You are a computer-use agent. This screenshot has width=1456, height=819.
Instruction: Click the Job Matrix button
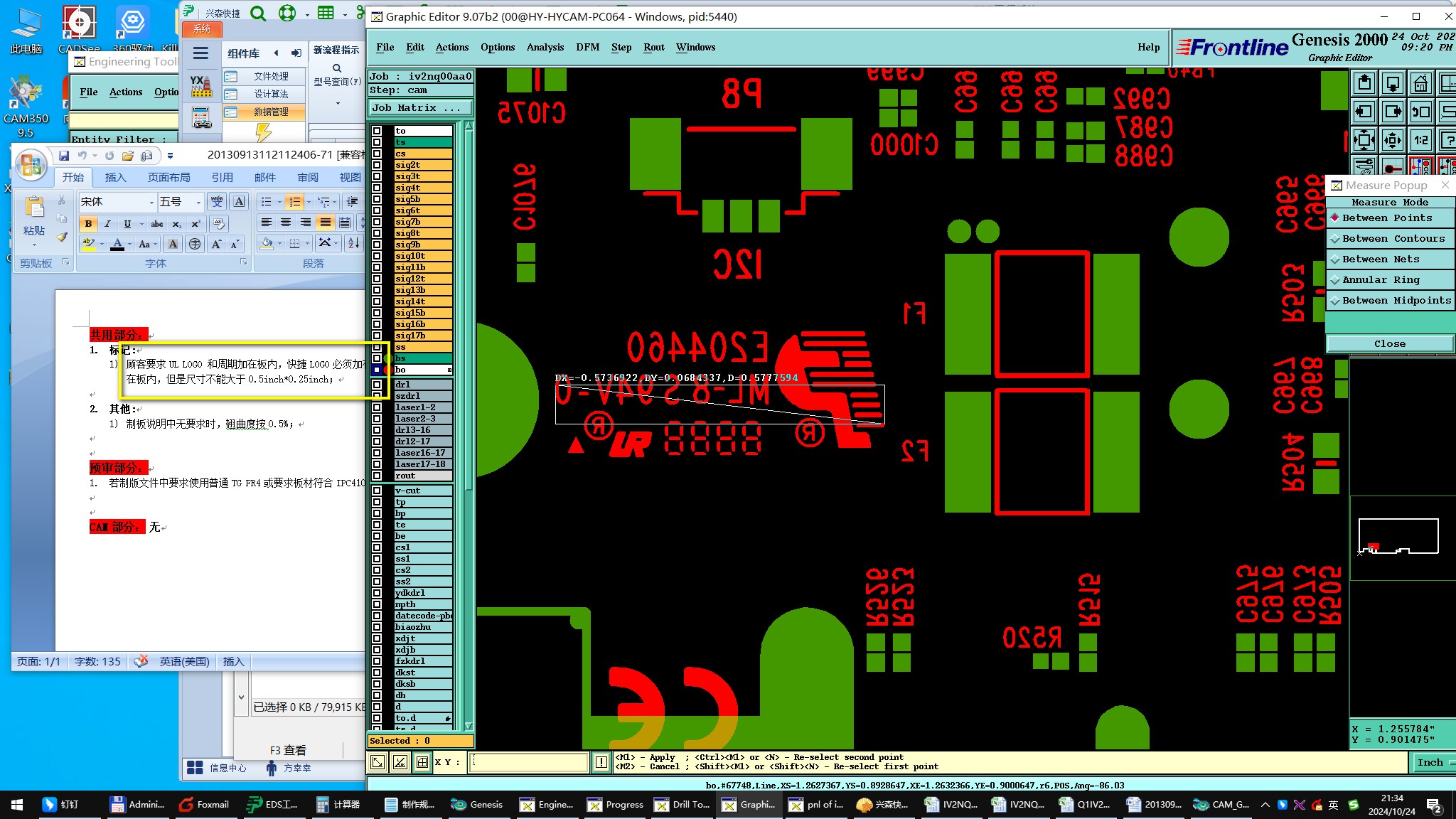[420, 108]
